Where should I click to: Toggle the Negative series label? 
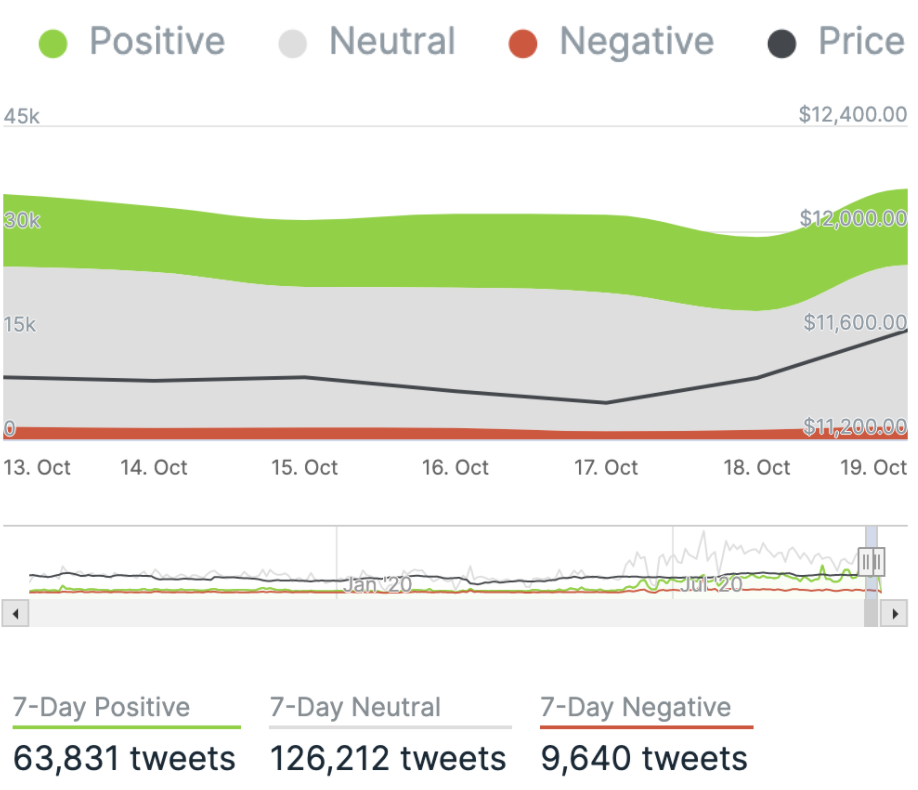pos(636,42)
